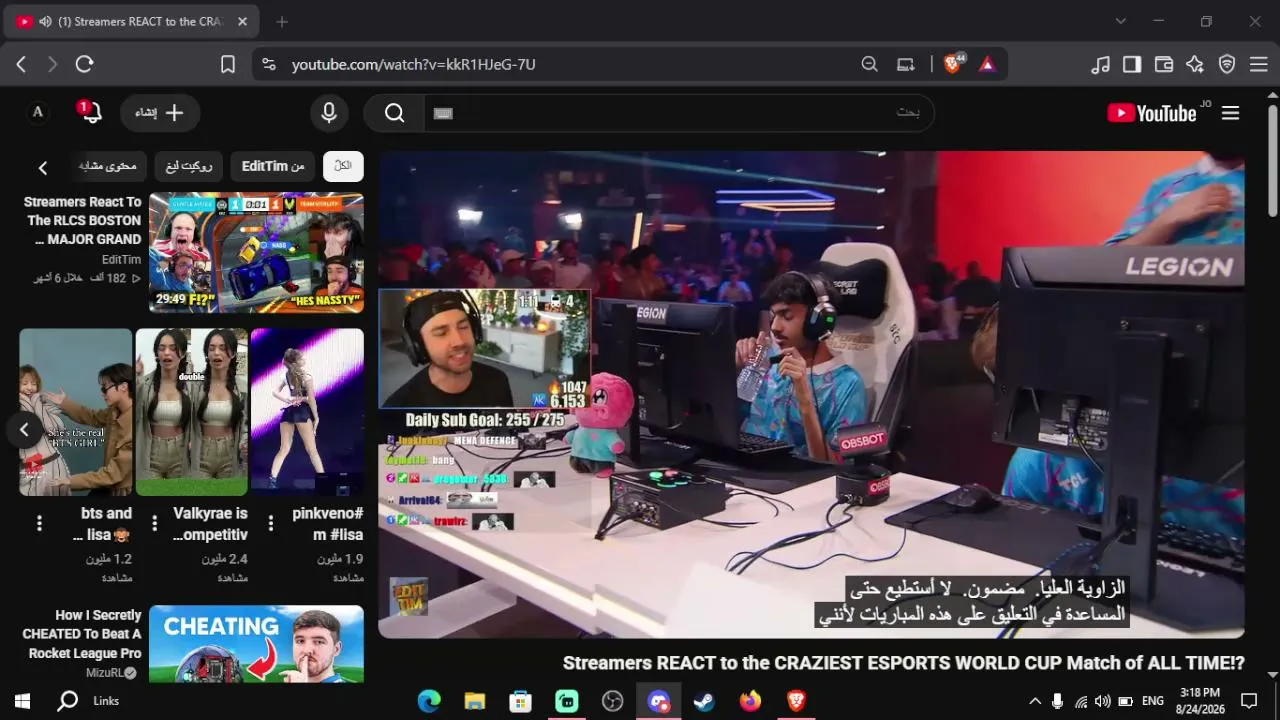Viewport: 1280px width, 720px height.
Task: Launch Firefox from the taskbar
Action: pyautogui.click(x=750, y=701)
